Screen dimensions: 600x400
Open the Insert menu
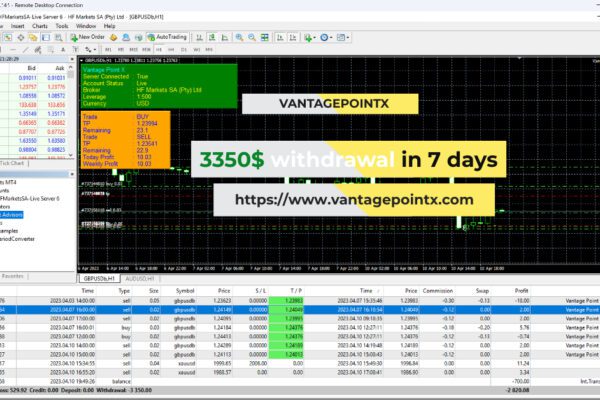[18, 26]
